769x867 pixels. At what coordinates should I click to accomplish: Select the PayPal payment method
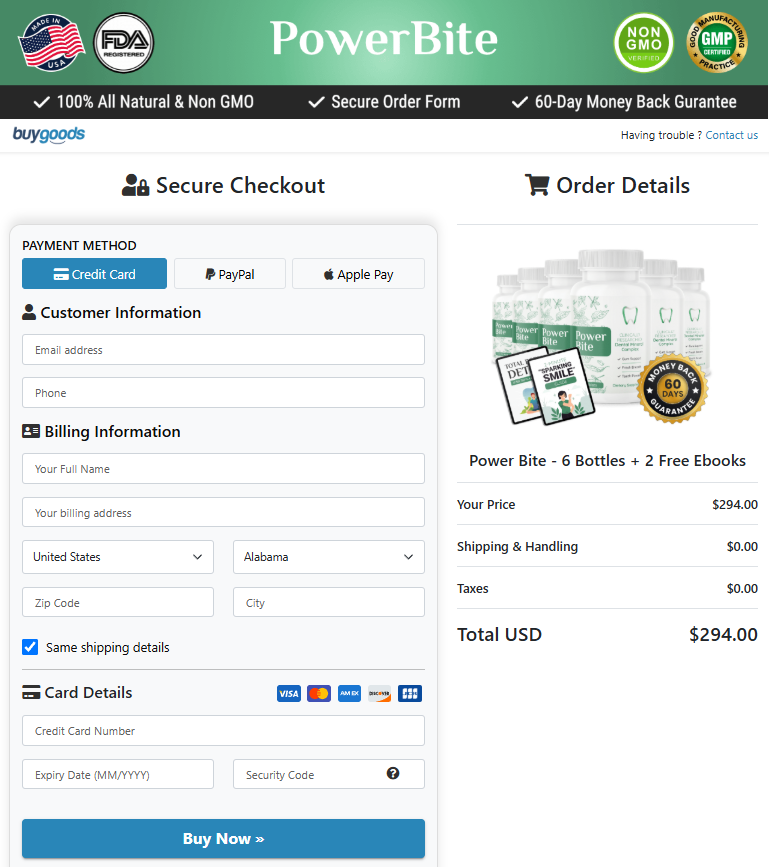229,273
